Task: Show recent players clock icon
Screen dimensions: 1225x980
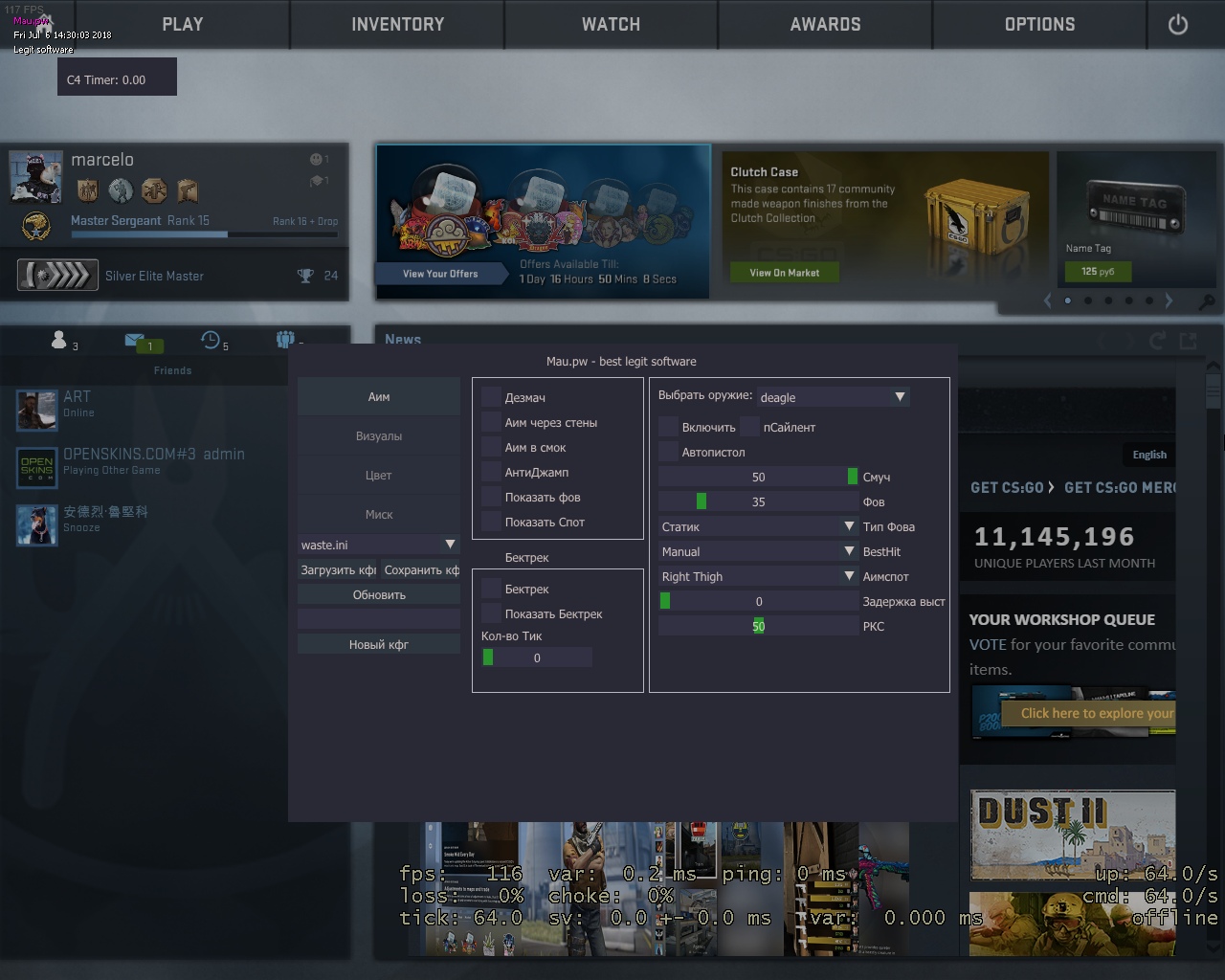Action: pos(210,340)
